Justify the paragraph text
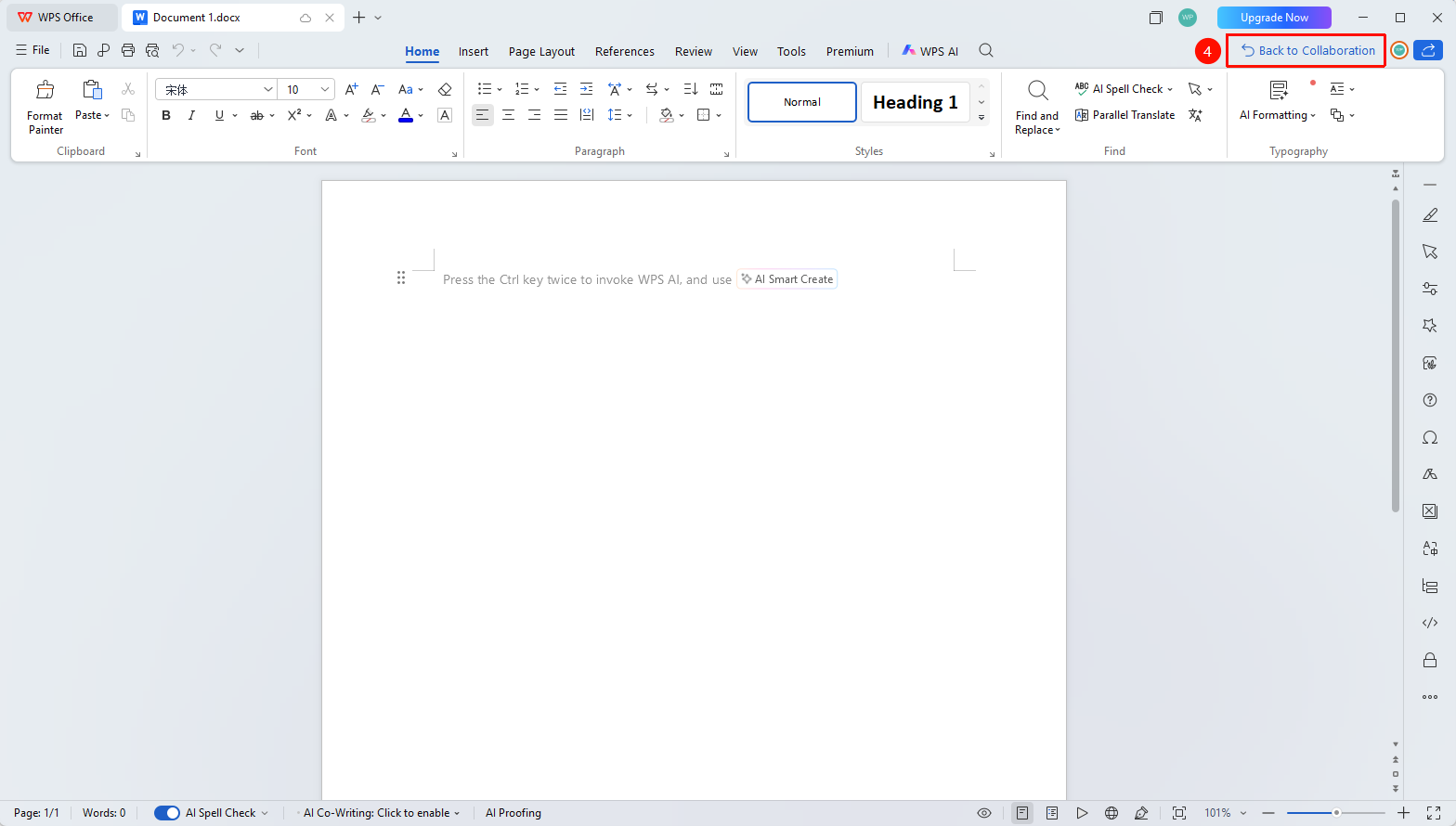The image size is (1456, 826). [560, 115]
